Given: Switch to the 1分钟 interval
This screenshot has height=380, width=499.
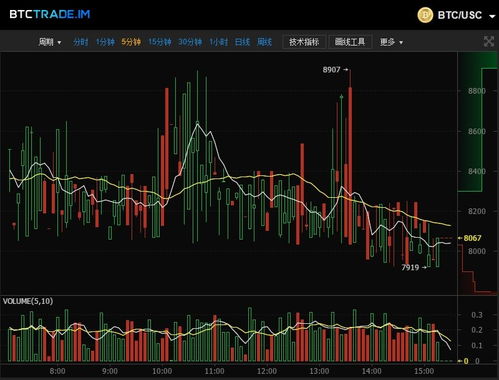Looking at the screenshot, I should [105, 42].
